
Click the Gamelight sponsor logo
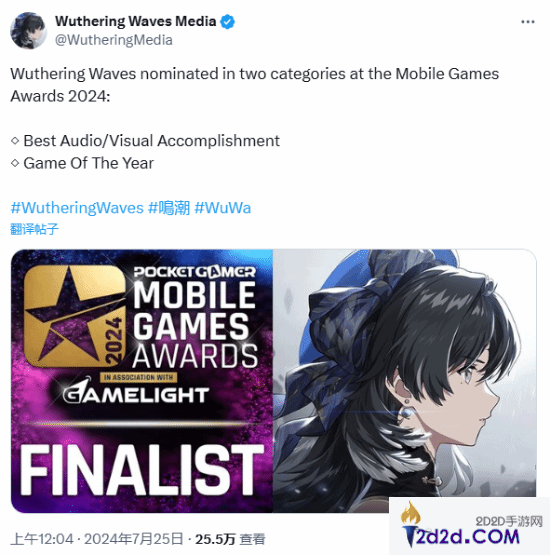click(x=136, y=393)
